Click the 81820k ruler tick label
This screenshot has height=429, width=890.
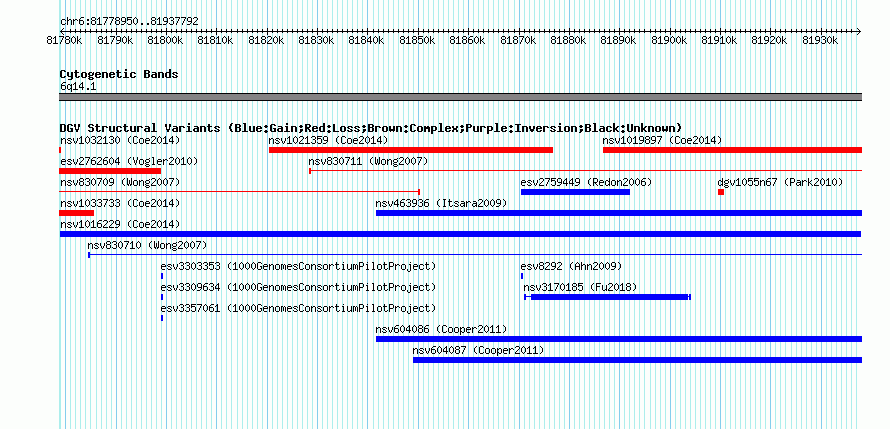pyautogui.click(x=266, y=40)
